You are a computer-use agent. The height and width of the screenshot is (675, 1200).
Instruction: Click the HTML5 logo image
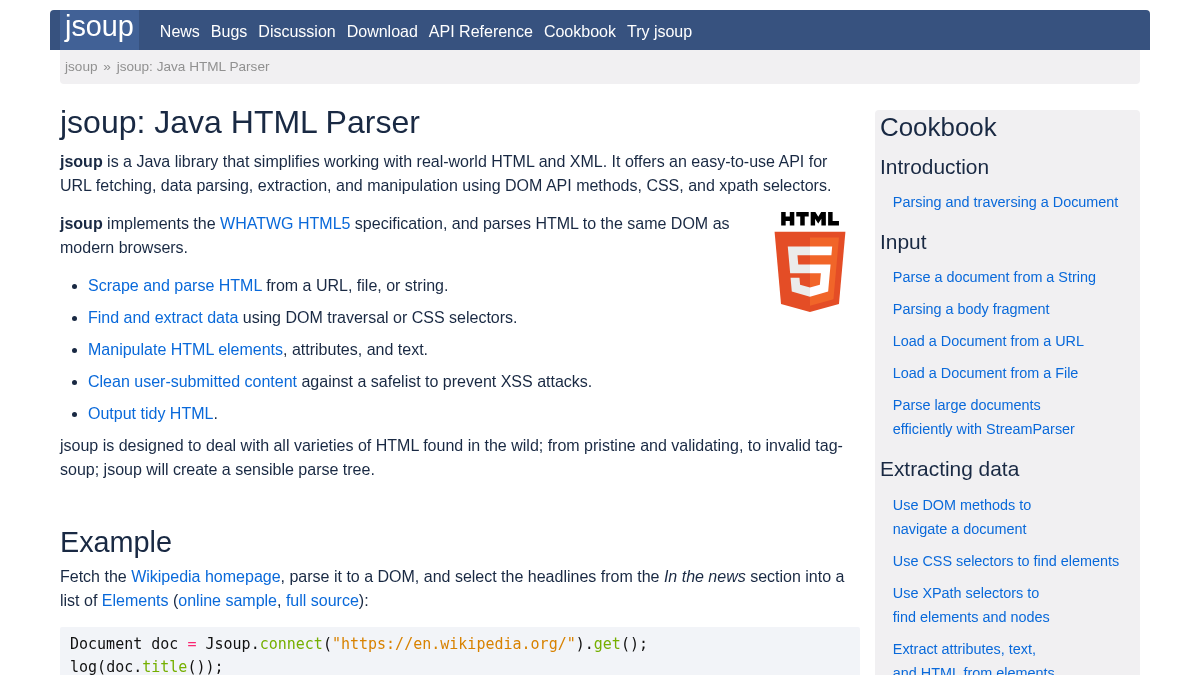click(810, 262)
